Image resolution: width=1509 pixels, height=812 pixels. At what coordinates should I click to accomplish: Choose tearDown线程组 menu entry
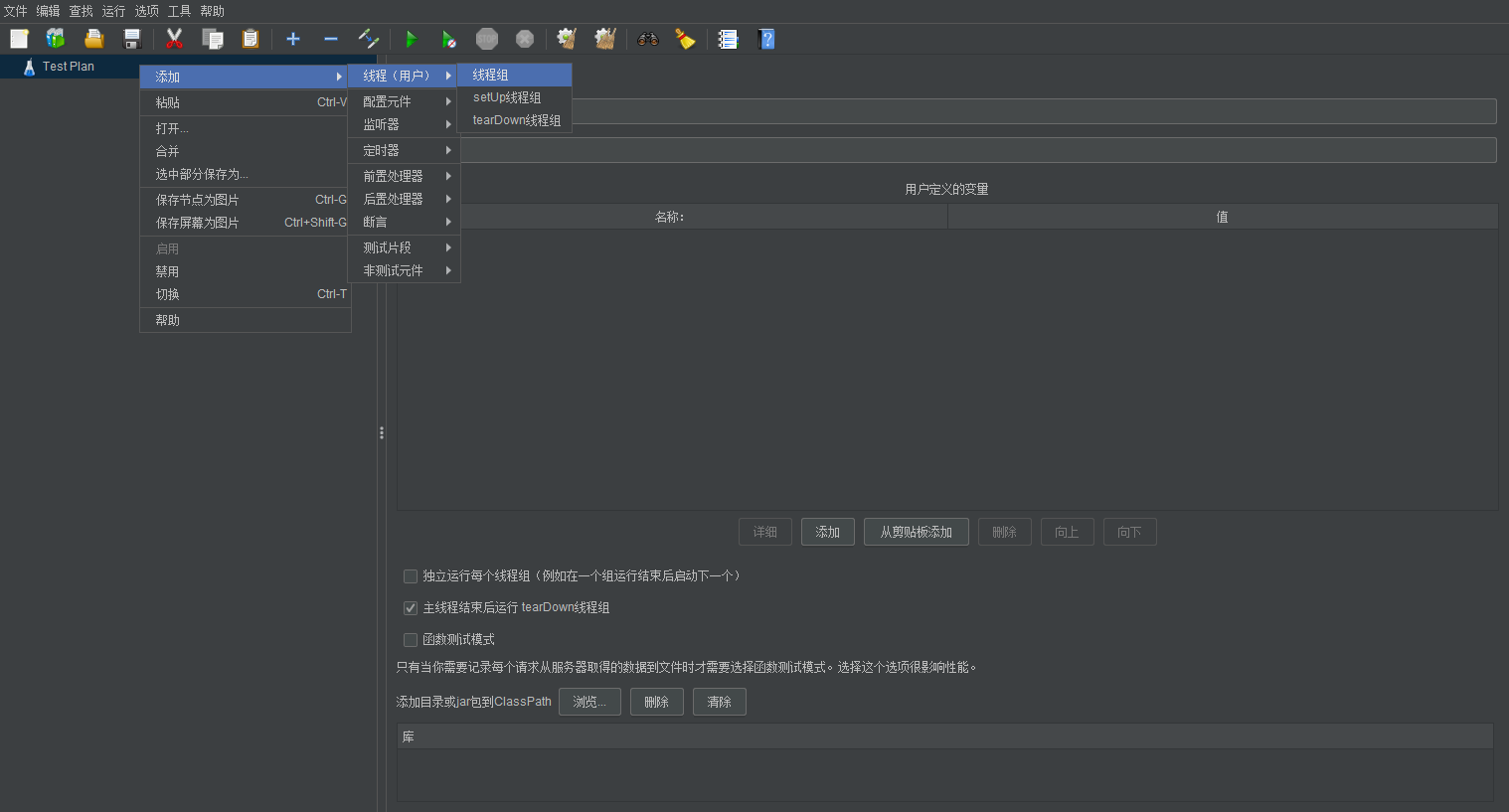pos(515,120)
